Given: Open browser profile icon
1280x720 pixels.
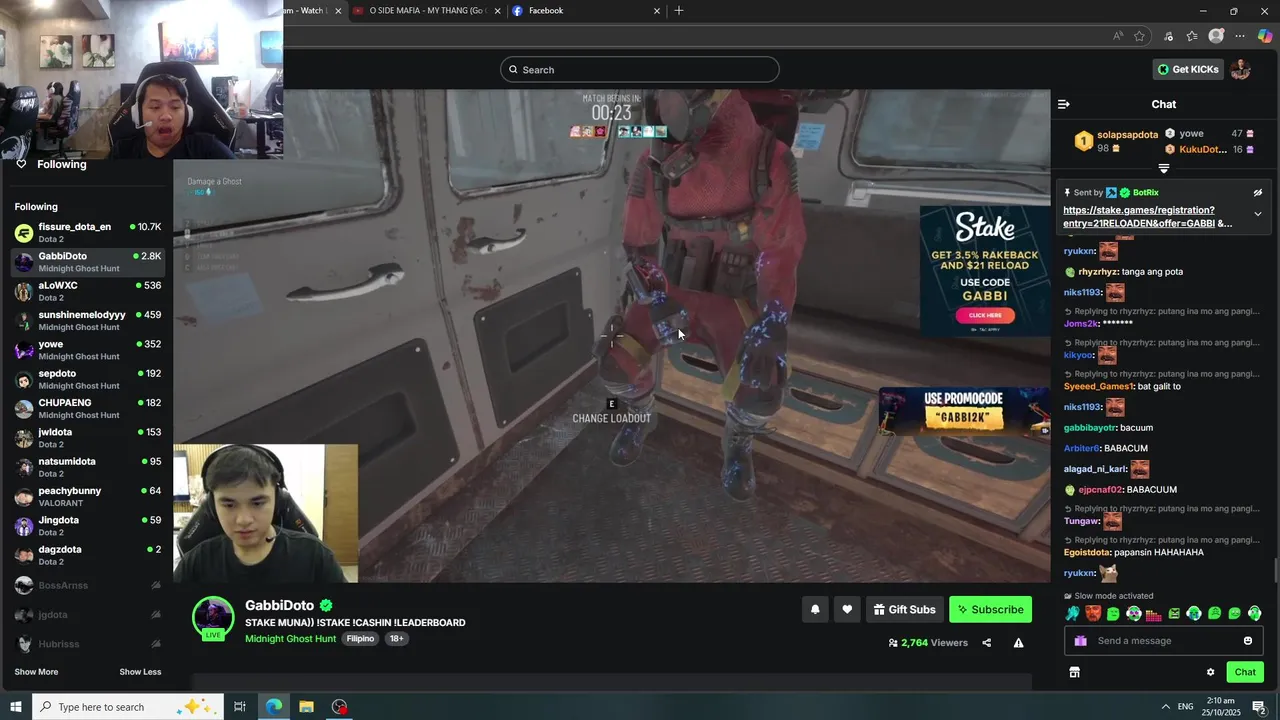Looking at the screenshot, I should [x=1216, y=36].
